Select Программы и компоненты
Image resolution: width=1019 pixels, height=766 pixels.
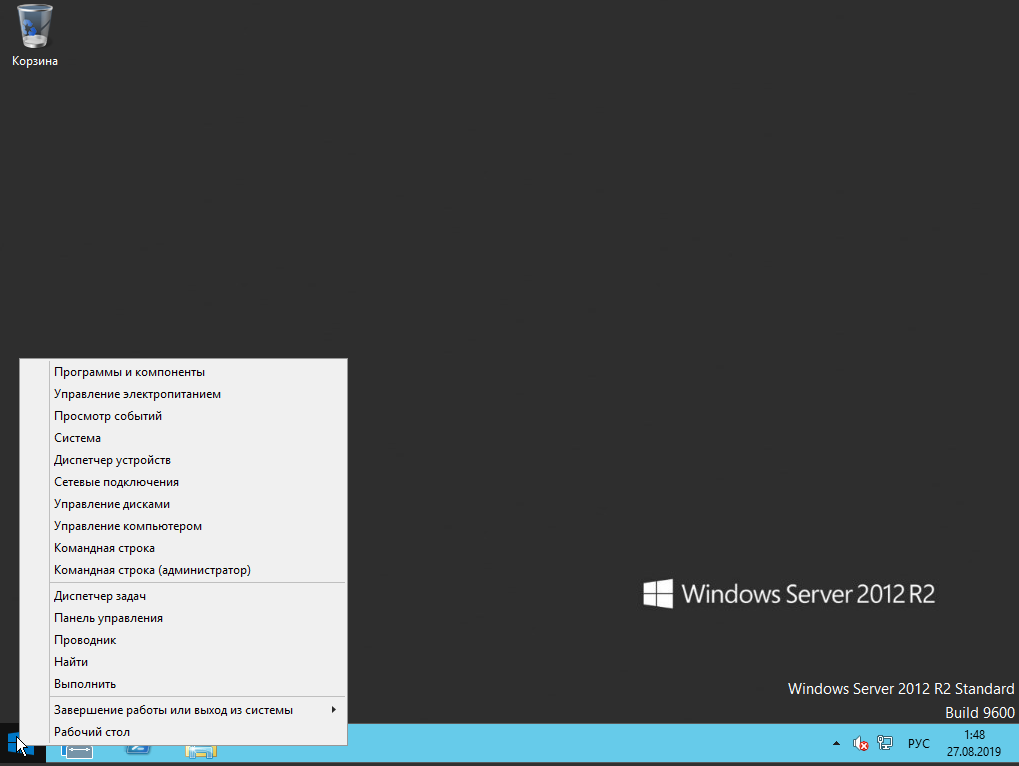(129, 372)
